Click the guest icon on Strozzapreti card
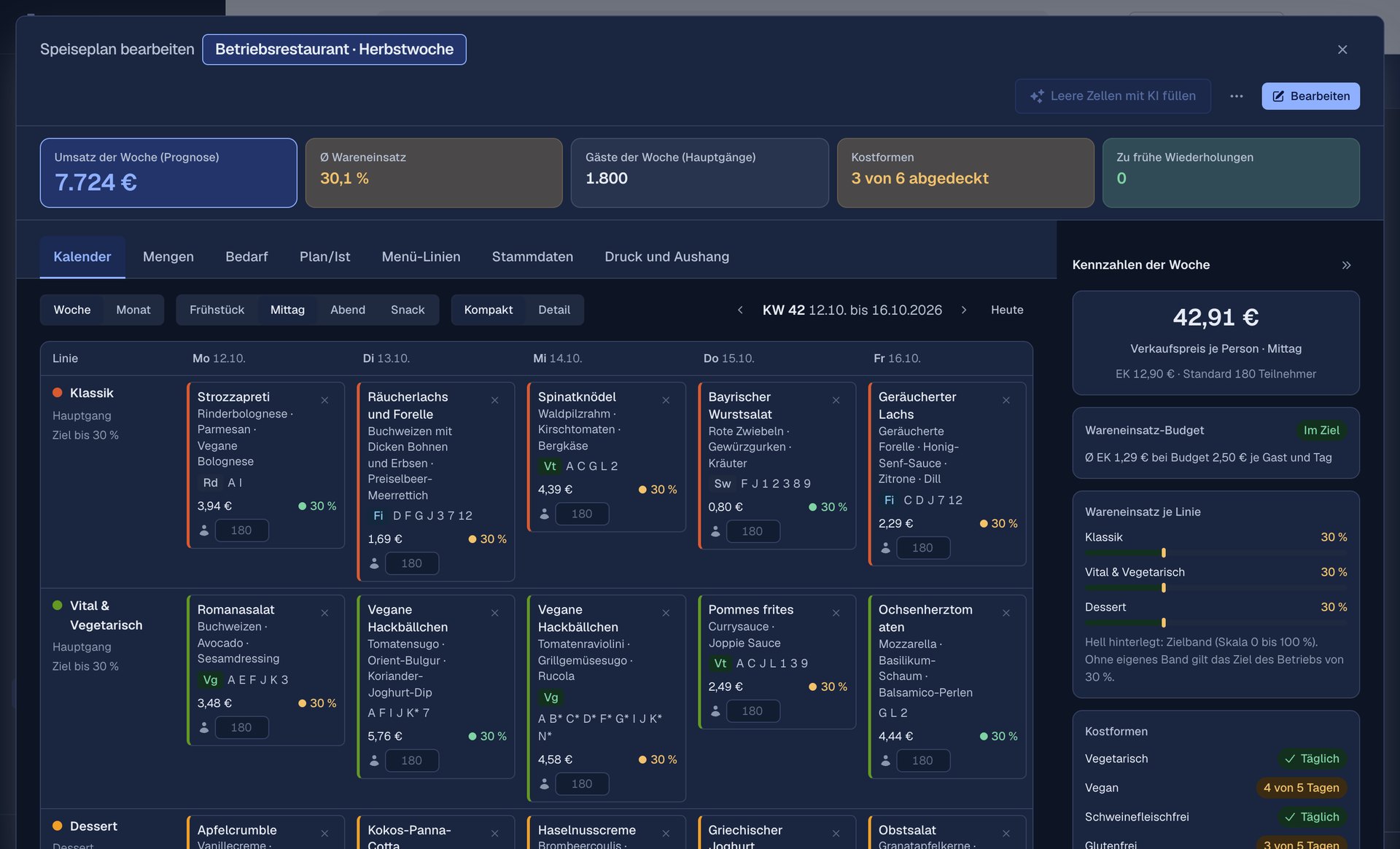This screenshot has width=1400, height=849. 204,531
